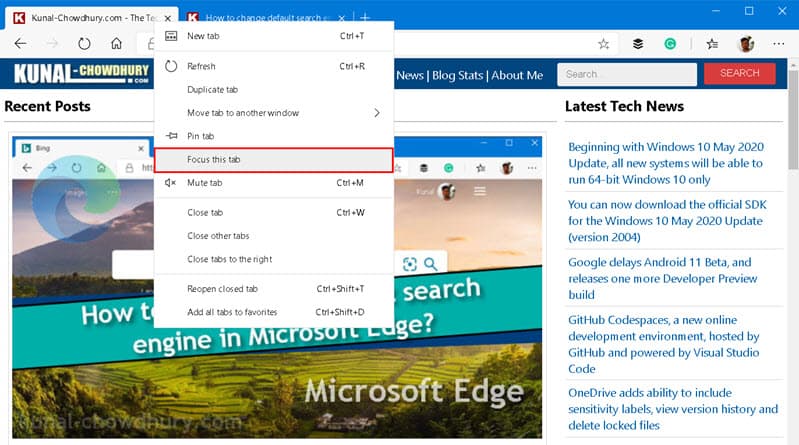The image size is (799, 445).
Task: Click the red SEARCH button
Action: point(739,73)
